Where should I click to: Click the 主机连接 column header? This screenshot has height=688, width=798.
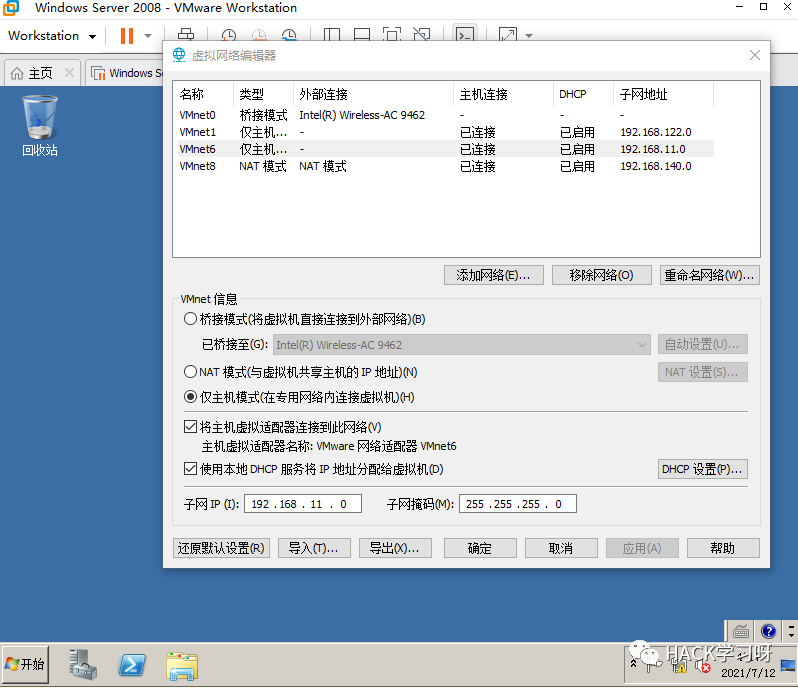pyautogui.click(x=503, y=94)
